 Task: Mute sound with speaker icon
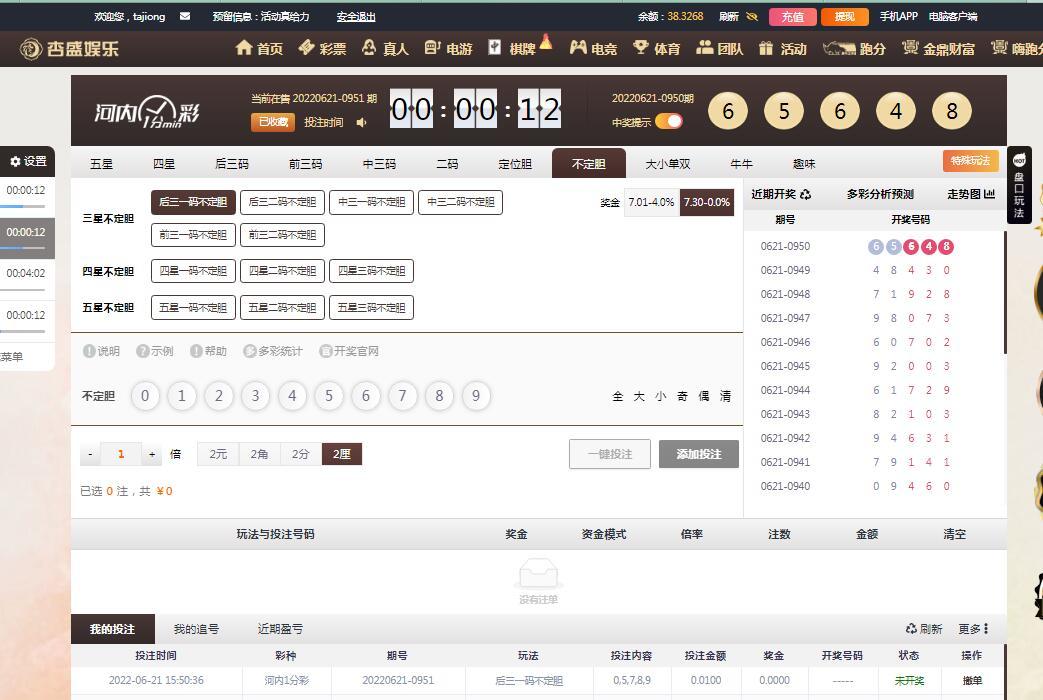tap(361, 122)
